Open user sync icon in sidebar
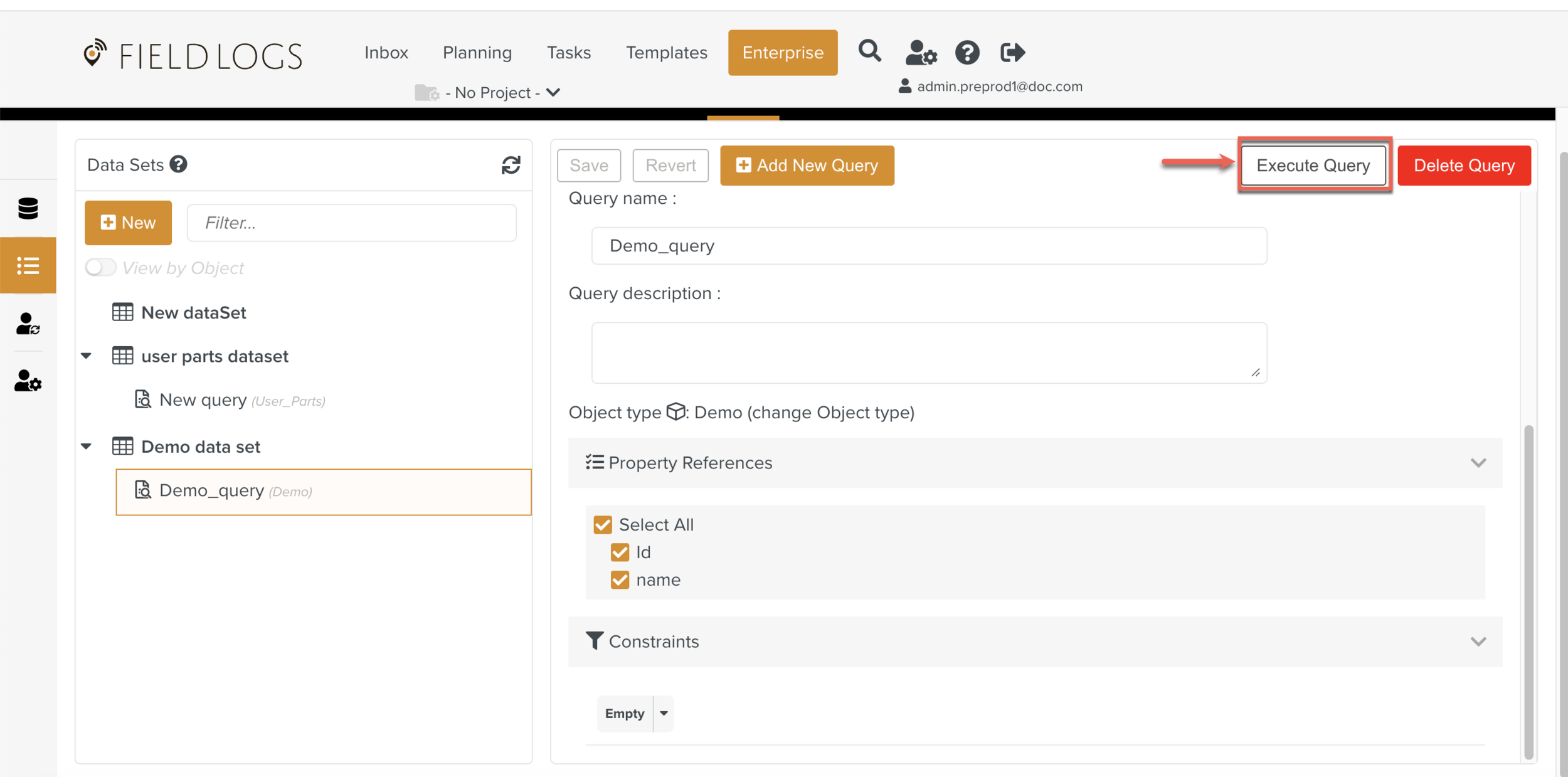Viewport: 1568px width, 777px height. [28, 324]
